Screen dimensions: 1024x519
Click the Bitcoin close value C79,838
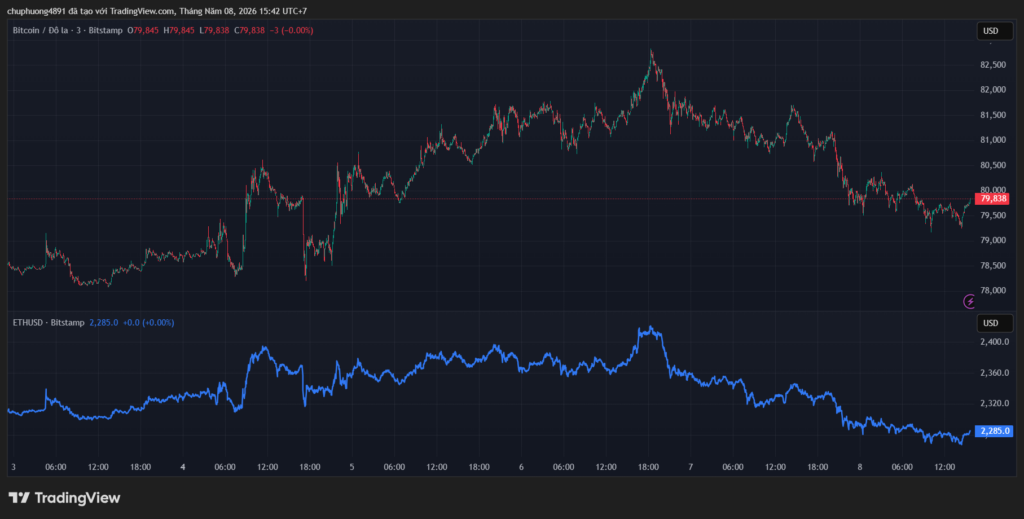click(250, 30)
